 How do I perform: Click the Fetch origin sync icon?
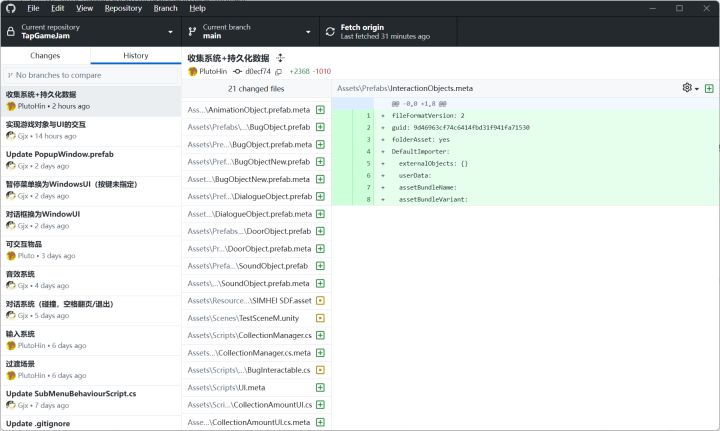331,31
